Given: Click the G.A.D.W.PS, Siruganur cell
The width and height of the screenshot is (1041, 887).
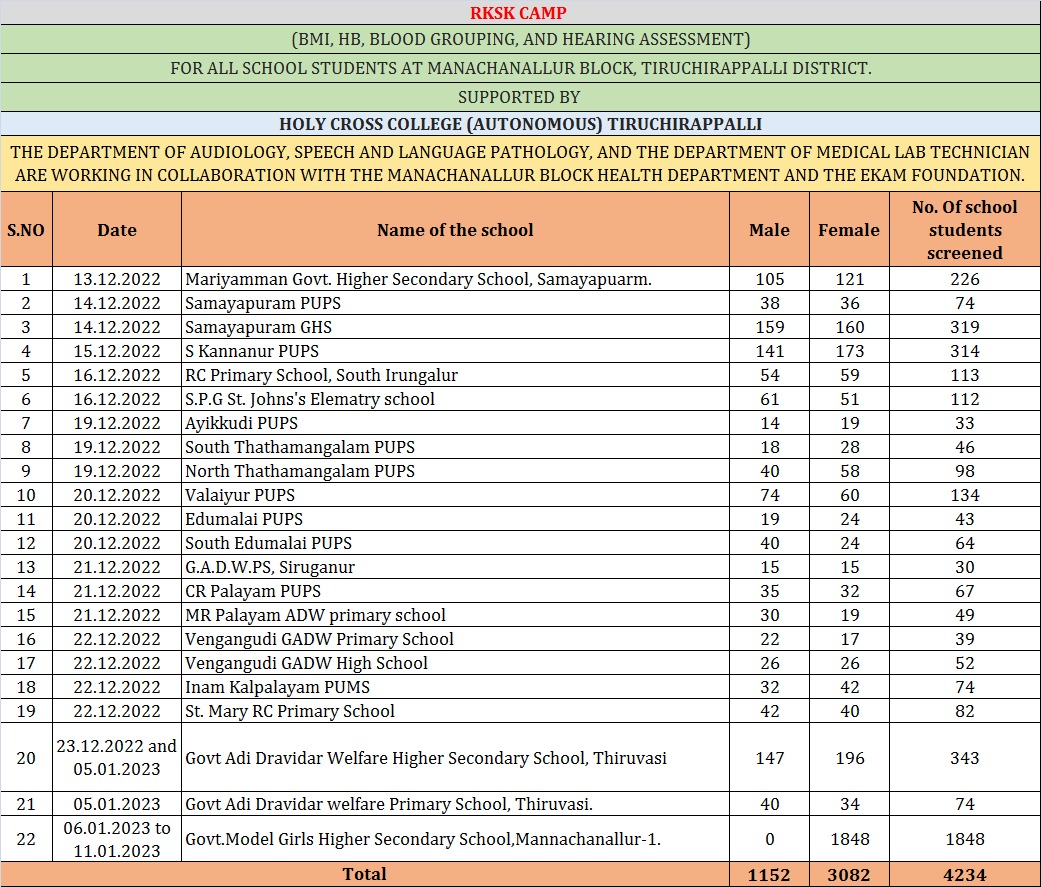Looking at the screenshot, I should (270, 567).
